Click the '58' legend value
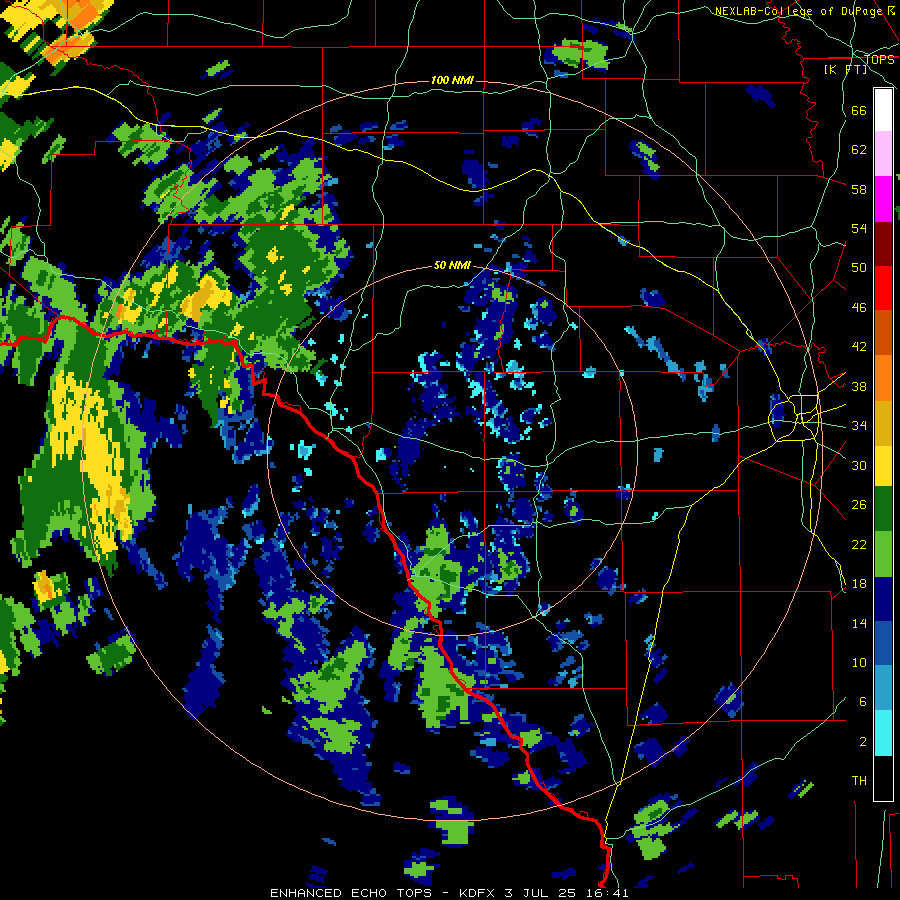This screenshot has width=900, height=900. [x=859, y=189]
